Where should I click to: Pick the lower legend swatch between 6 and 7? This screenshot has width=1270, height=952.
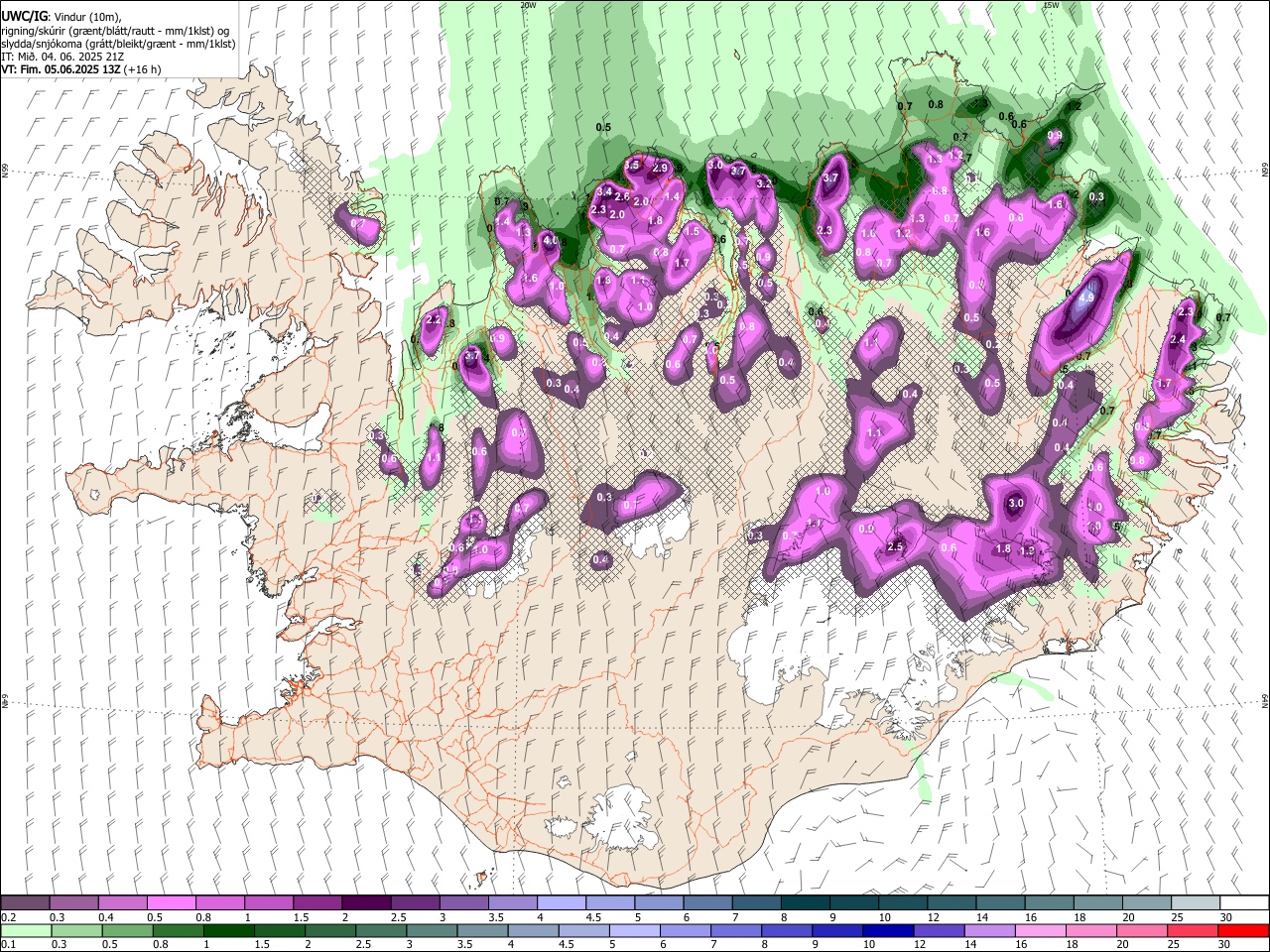(686, 930)
